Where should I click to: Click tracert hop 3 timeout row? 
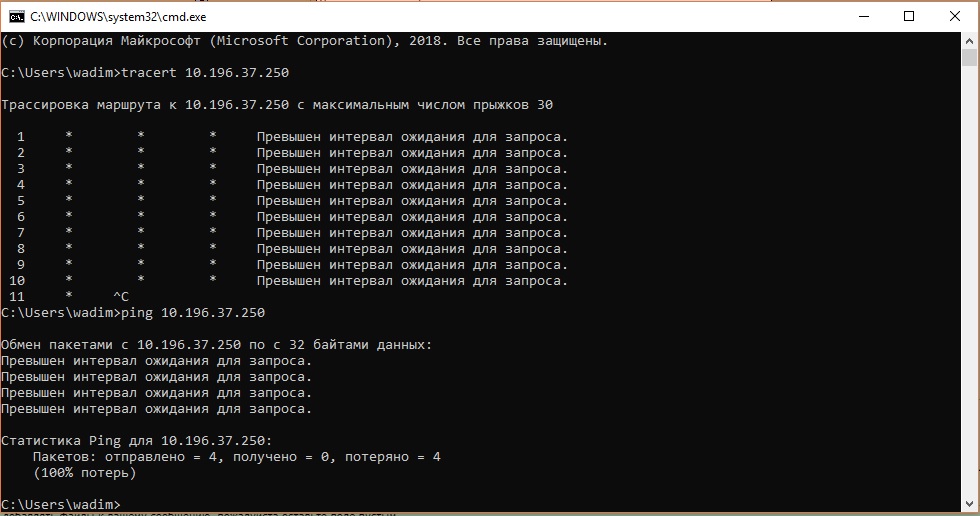(x=292, y=169)
